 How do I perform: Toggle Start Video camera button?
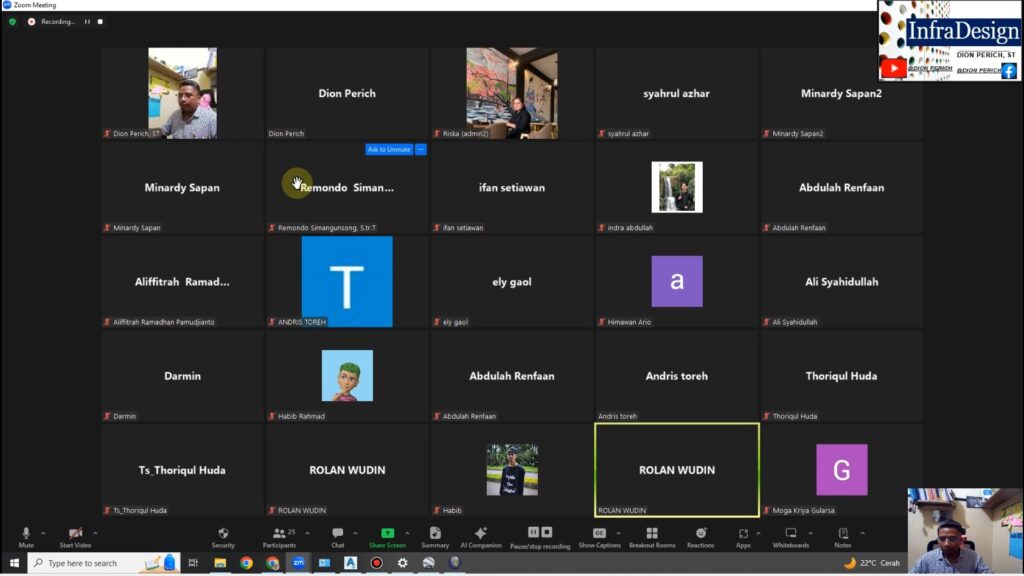75,534
